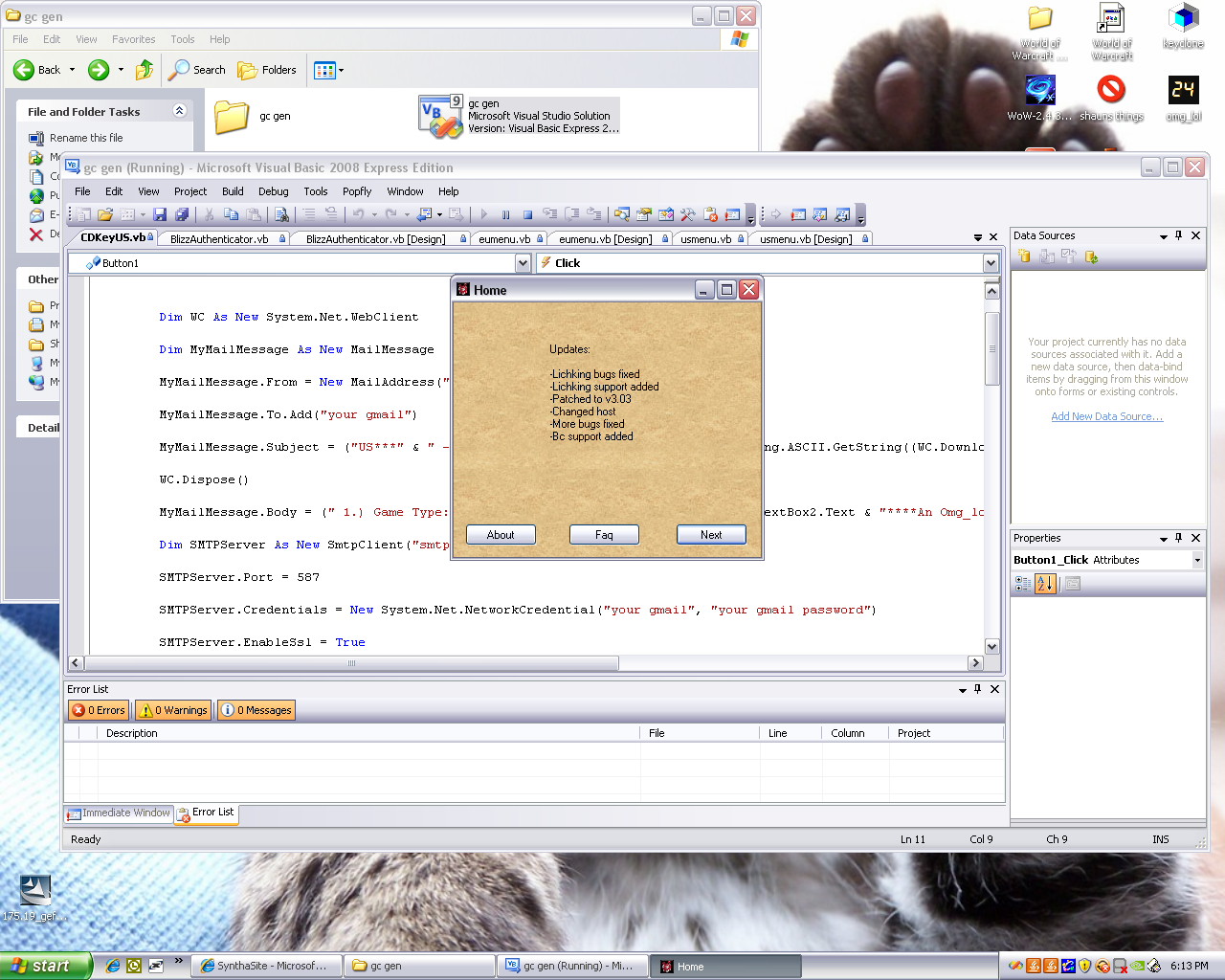This screenshot has width=1225, height=980.
Task: Open the omg_lol desktop icon
Action: [x=1184, y=100]
